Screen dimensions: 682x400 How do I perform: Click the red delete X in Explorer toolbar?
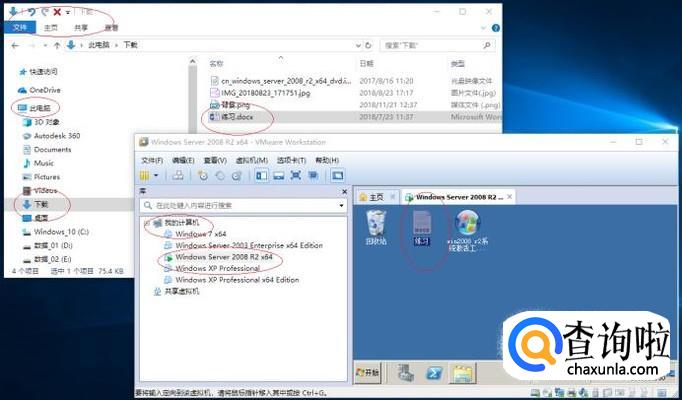click(x=57, y=12)
